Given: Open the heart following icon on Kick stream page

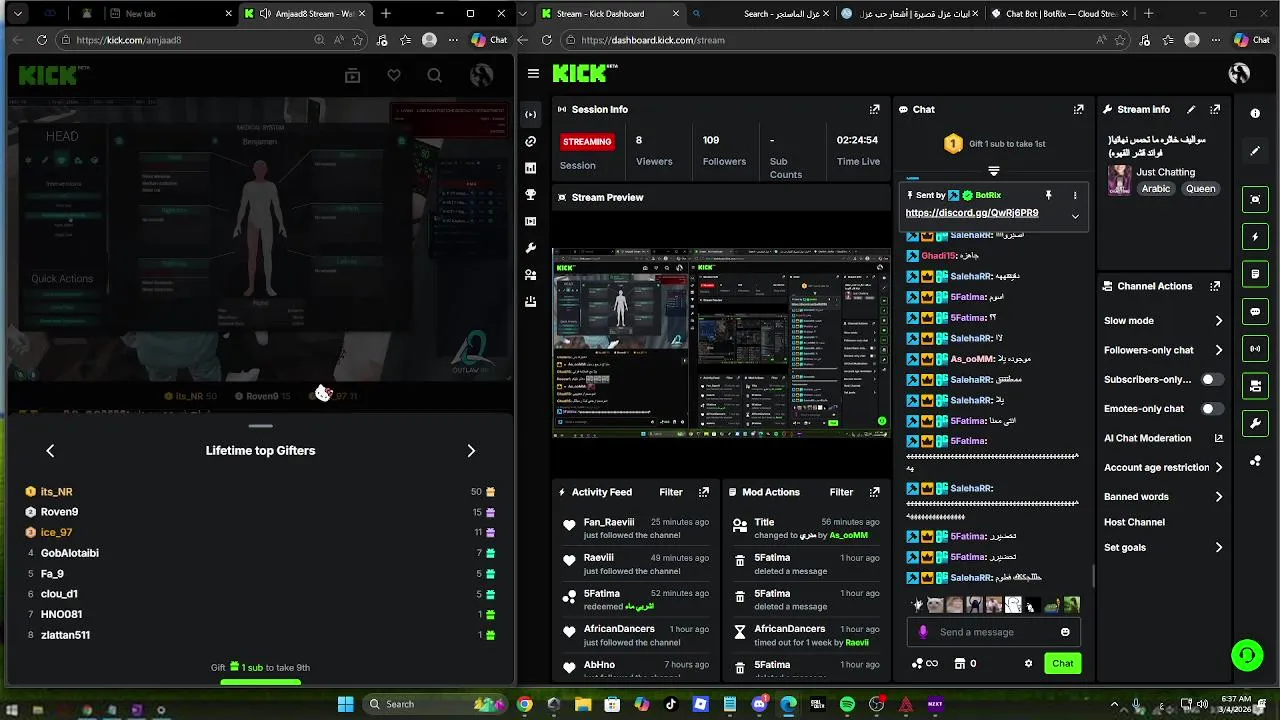Looking at the screenshot, I should (394, 76).
